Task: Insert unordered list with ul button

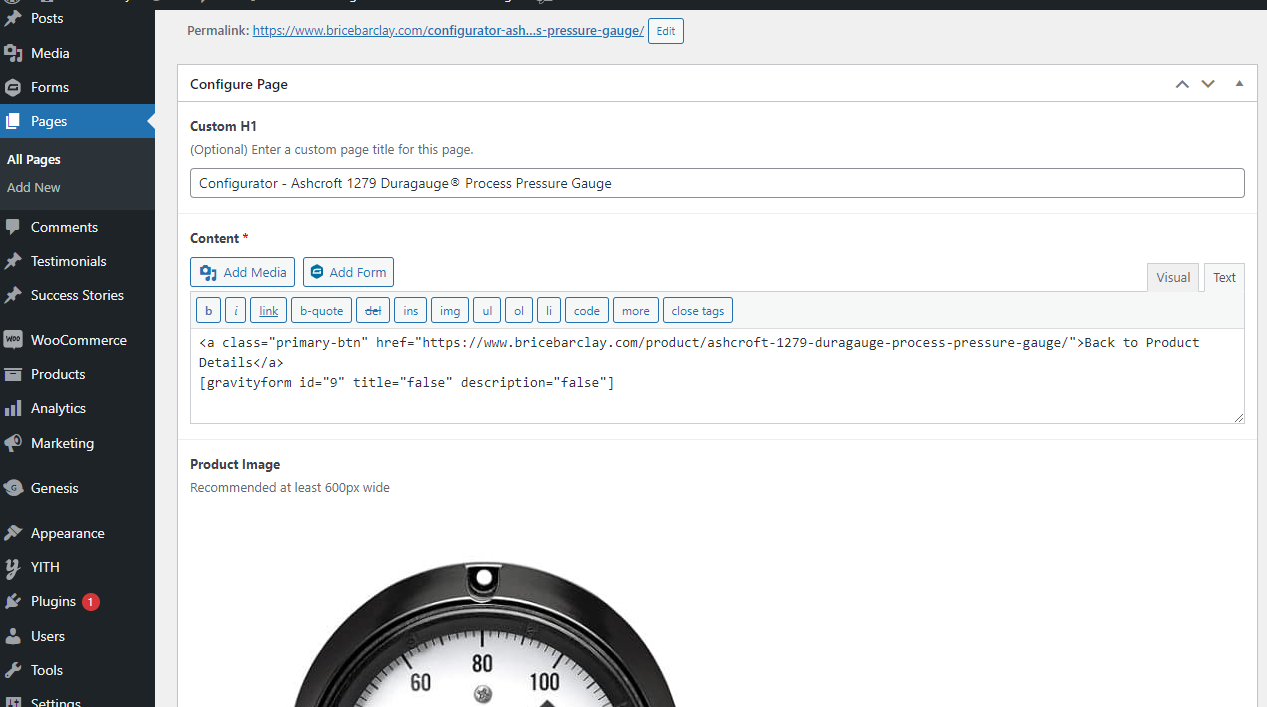Action: pyautogui.click(x=487, y=311)
